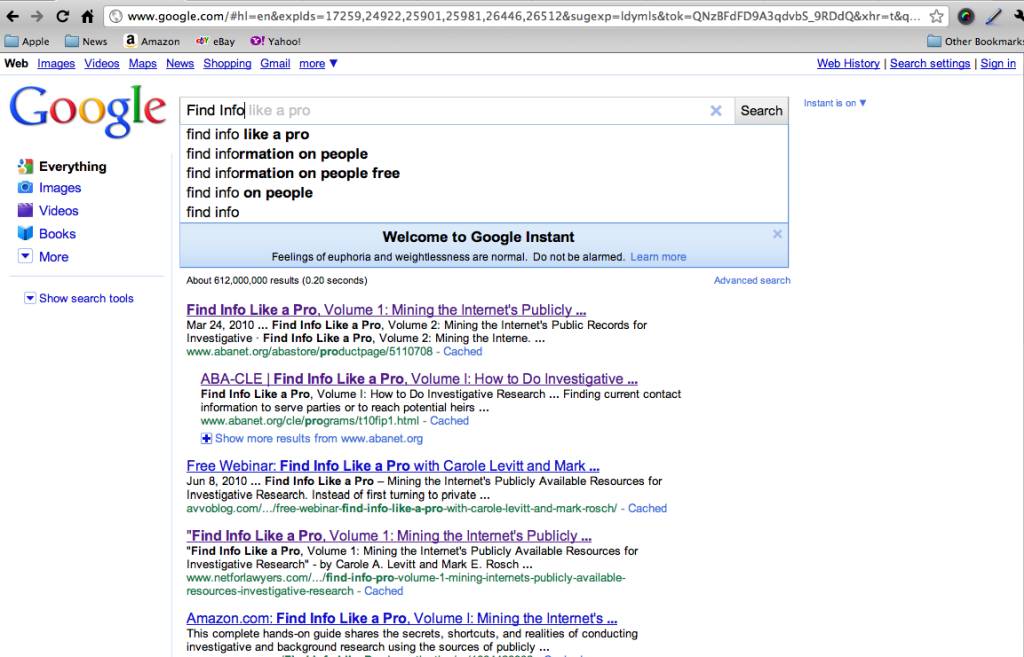The image size is (1024, 657).
Task: Select the Videos icon in the left sidebar
Action: pos(24,211)
